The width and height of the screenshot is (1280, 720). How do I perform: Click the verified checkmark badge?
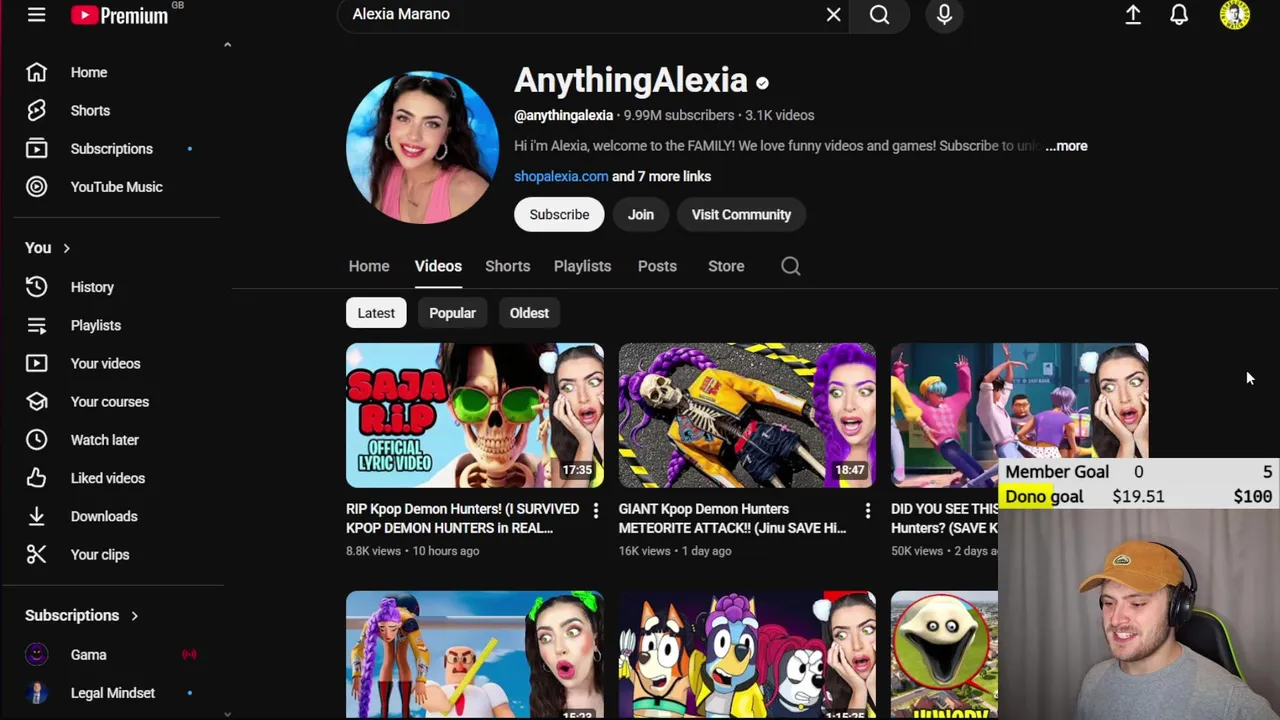coord(762,83)
